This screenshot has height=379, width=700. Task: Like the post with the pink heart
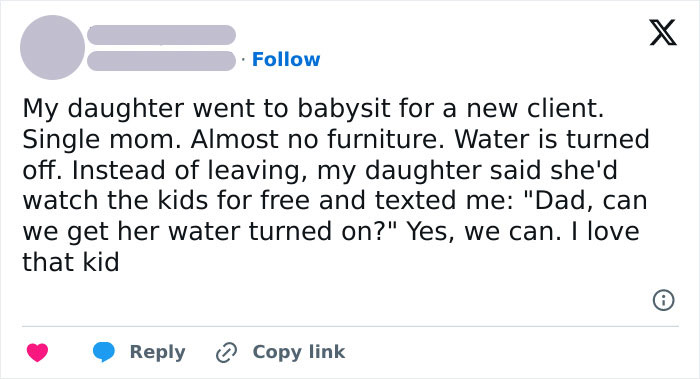pyautogui.click(x=38, y=352)
